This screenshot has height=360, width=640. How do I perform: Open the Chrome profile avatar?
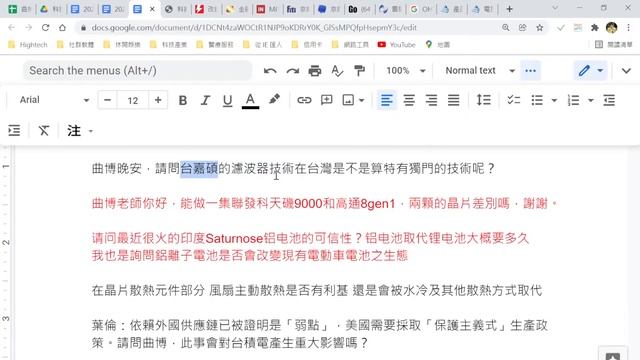point(611,27)
